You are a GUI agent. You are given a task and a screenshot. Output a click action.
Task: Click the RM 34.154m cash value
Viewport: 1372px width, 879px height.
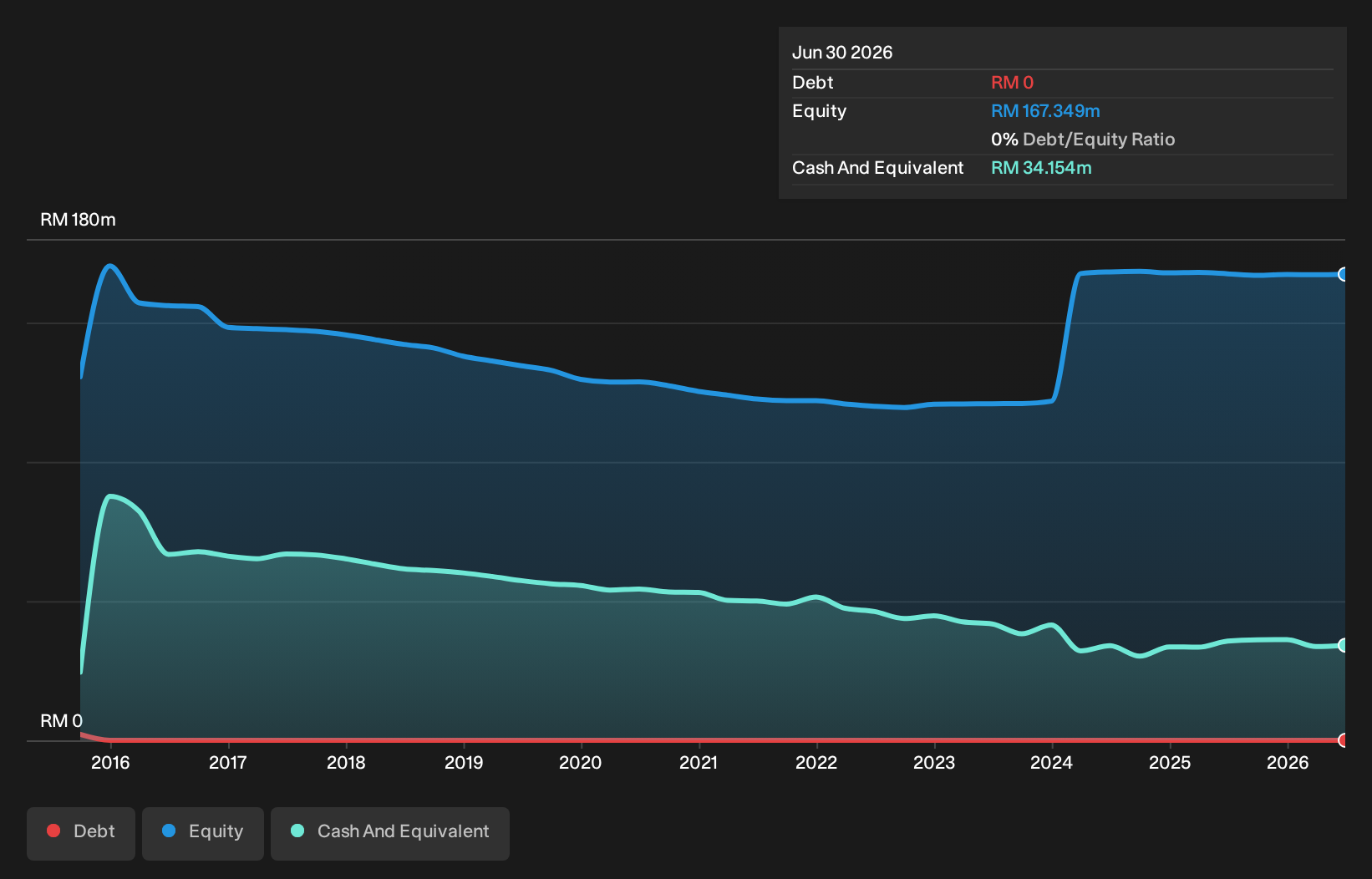pos(1041,168)
